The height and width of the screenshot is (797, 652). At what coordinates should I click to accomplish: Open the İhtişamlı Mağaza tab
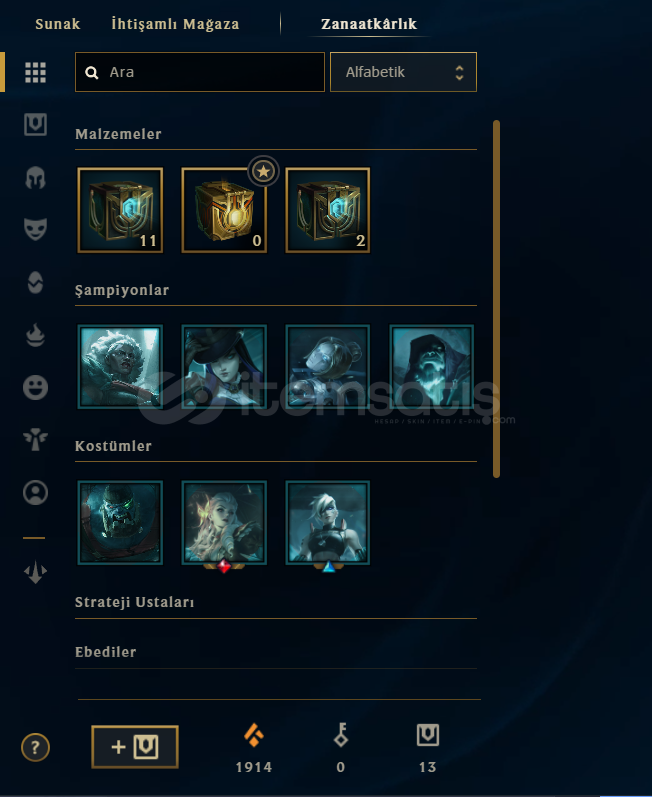click(175, 24)
